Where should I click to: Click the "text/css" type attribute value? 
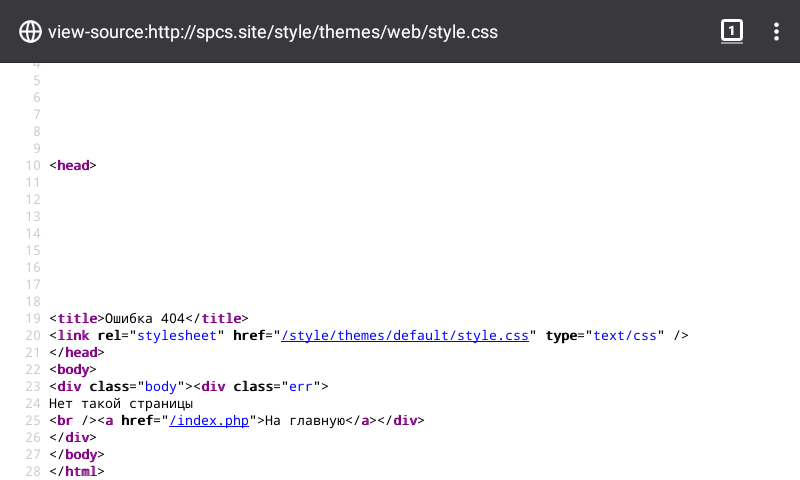[x=626, y=335]
